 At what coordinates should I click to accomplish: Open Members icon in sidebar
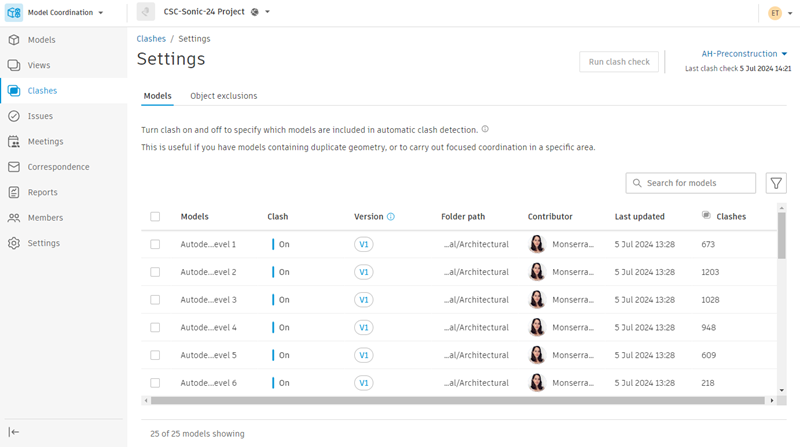tap(14, 217)
